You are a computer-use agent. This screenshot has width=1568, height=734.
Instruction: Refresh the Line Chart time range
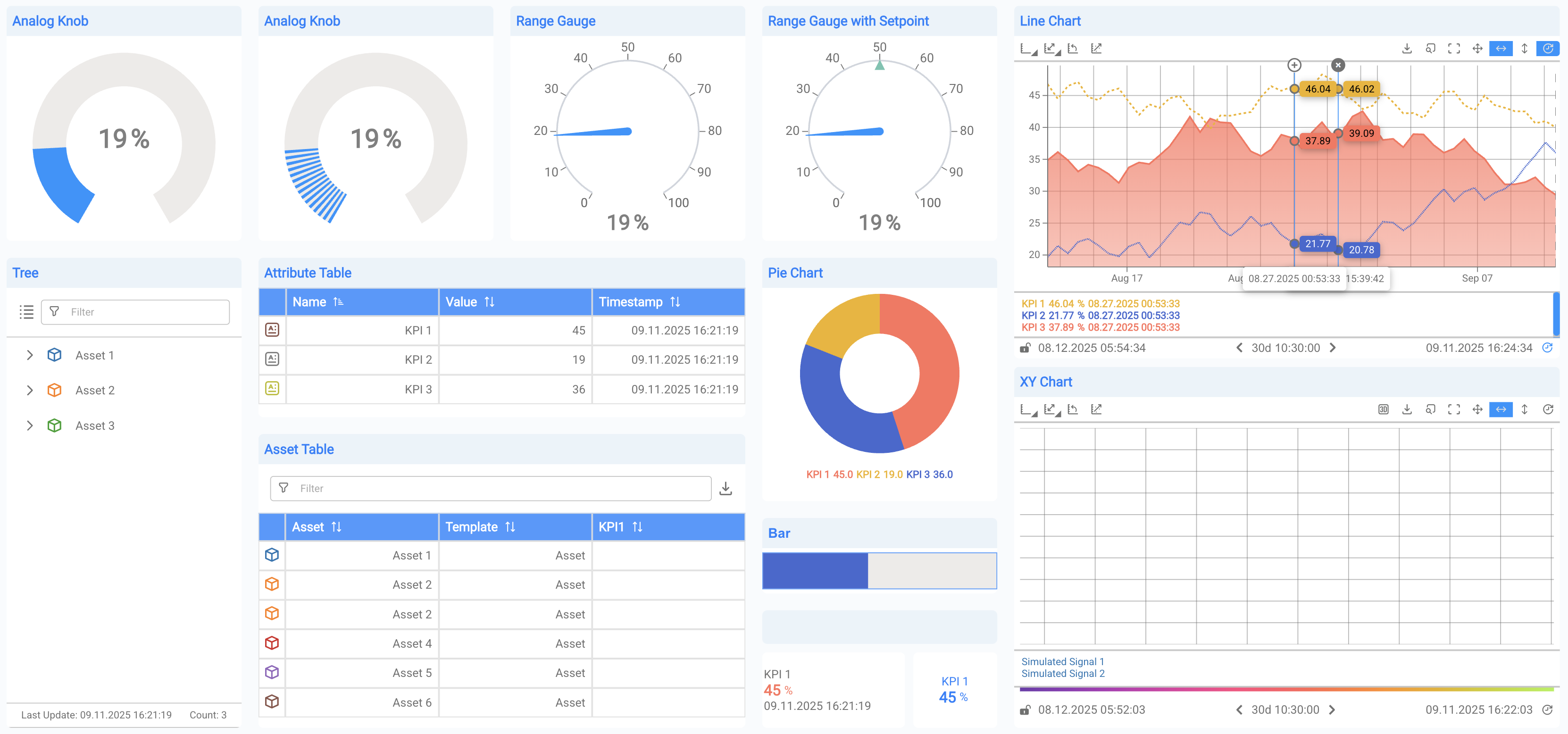tap(1547, 348)
